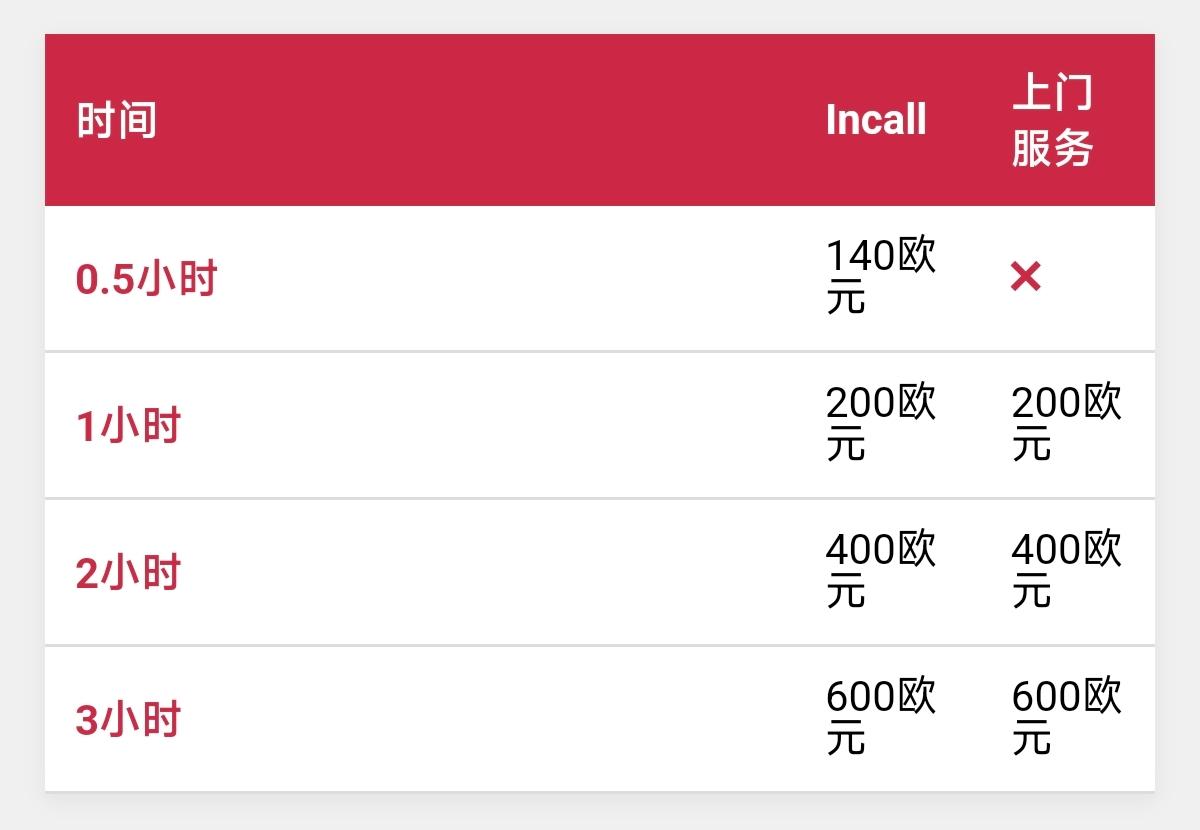The height and width of the screenshot is (830, 1200).
Task: Click the 2小时 row label
Action: 128,573
